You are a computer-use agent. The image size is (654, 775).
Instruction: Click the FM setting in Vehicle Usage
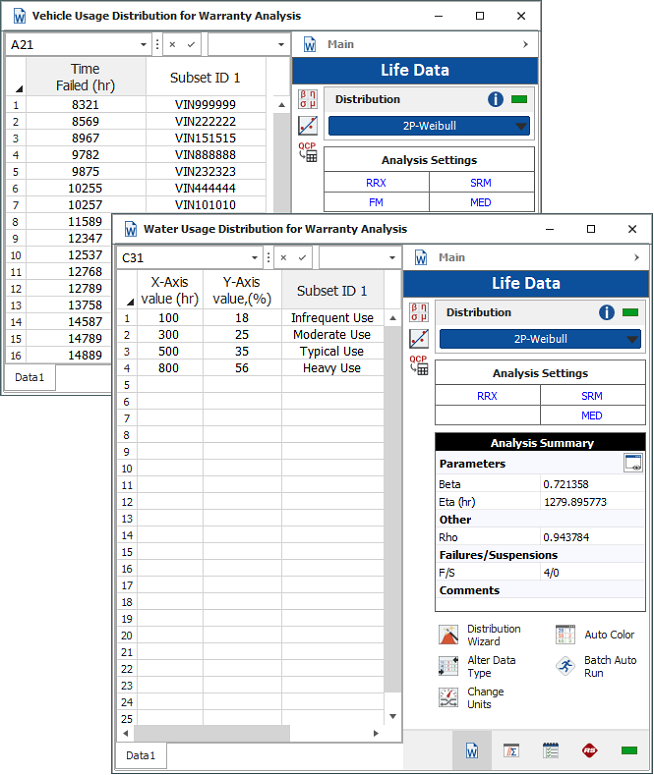(x=376, y=203)
